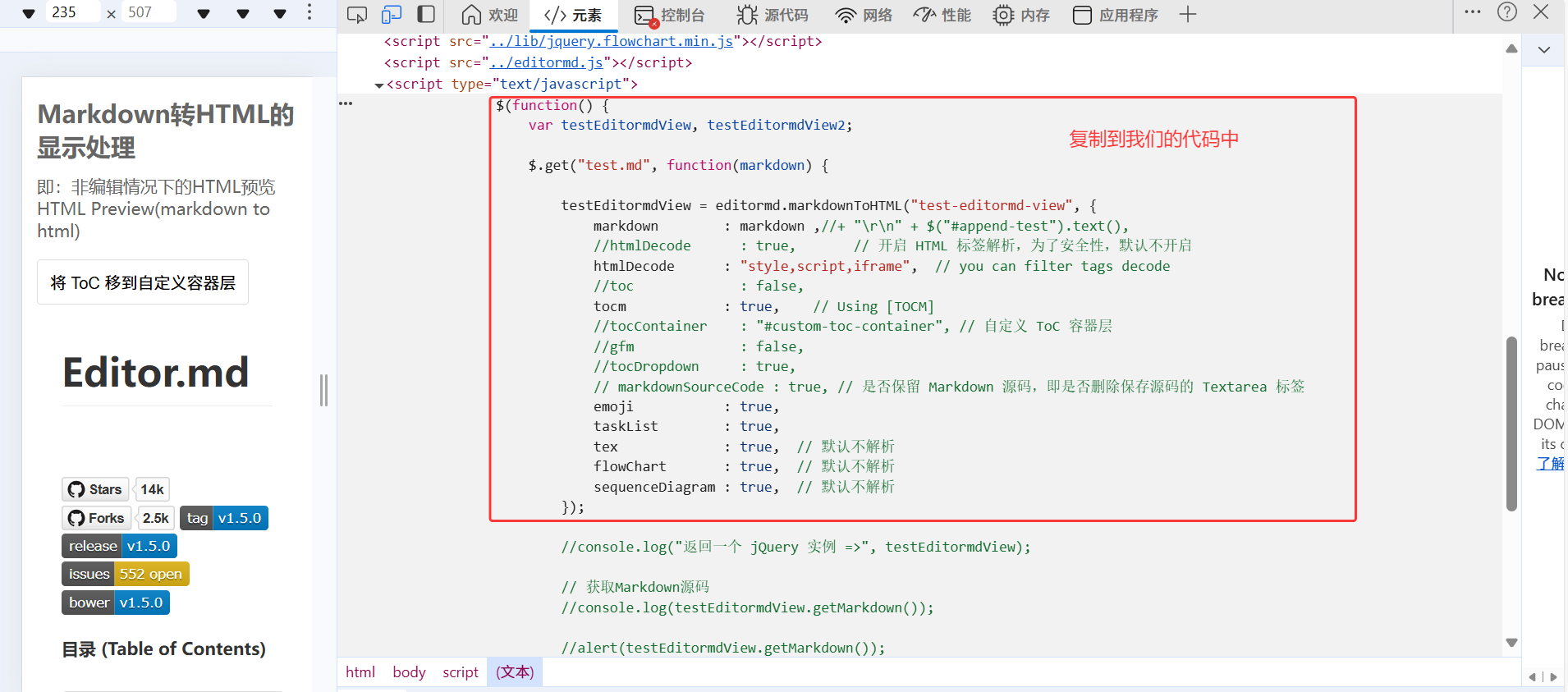
Task: Click the release v1.5.0 badge
Action: click(119, 546)
